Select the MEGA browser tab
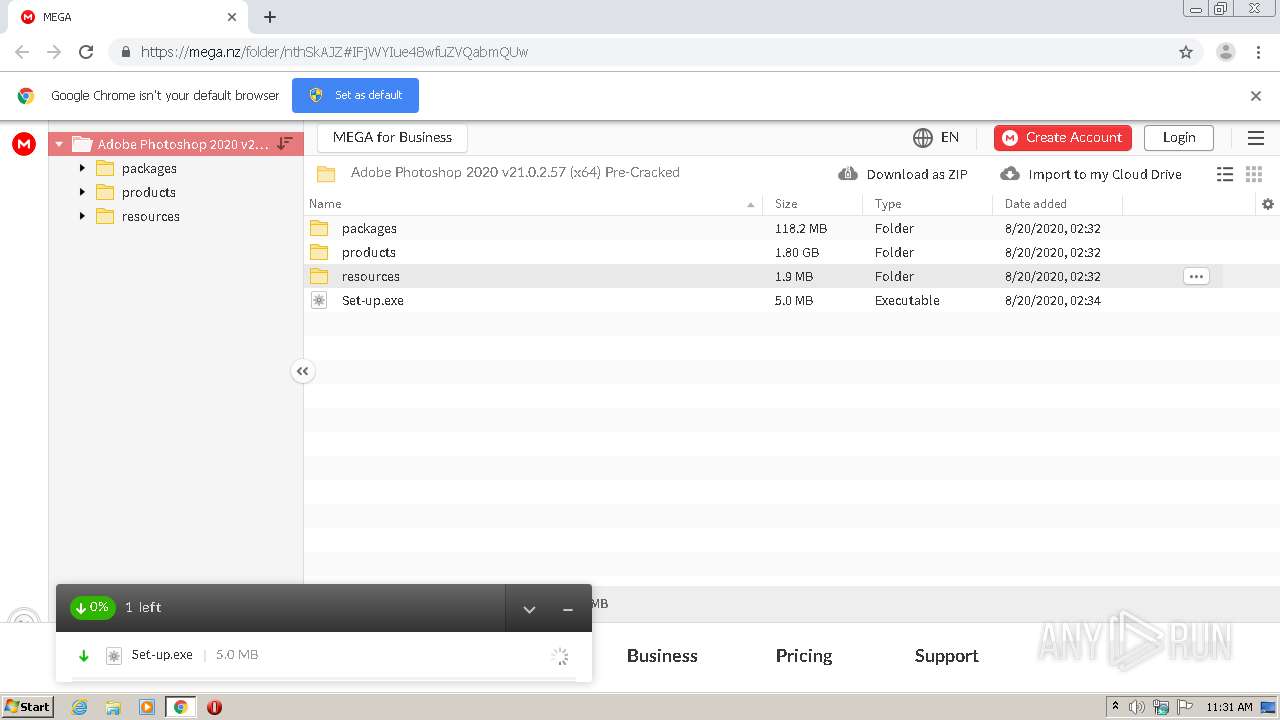 (x=130, y=17)
